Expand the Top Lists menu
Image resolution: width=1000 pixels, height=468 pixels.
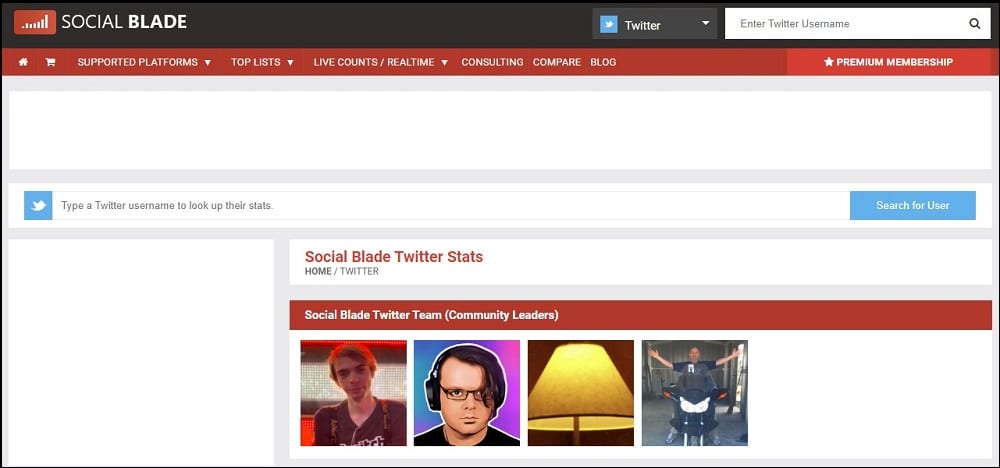(262, 62)
